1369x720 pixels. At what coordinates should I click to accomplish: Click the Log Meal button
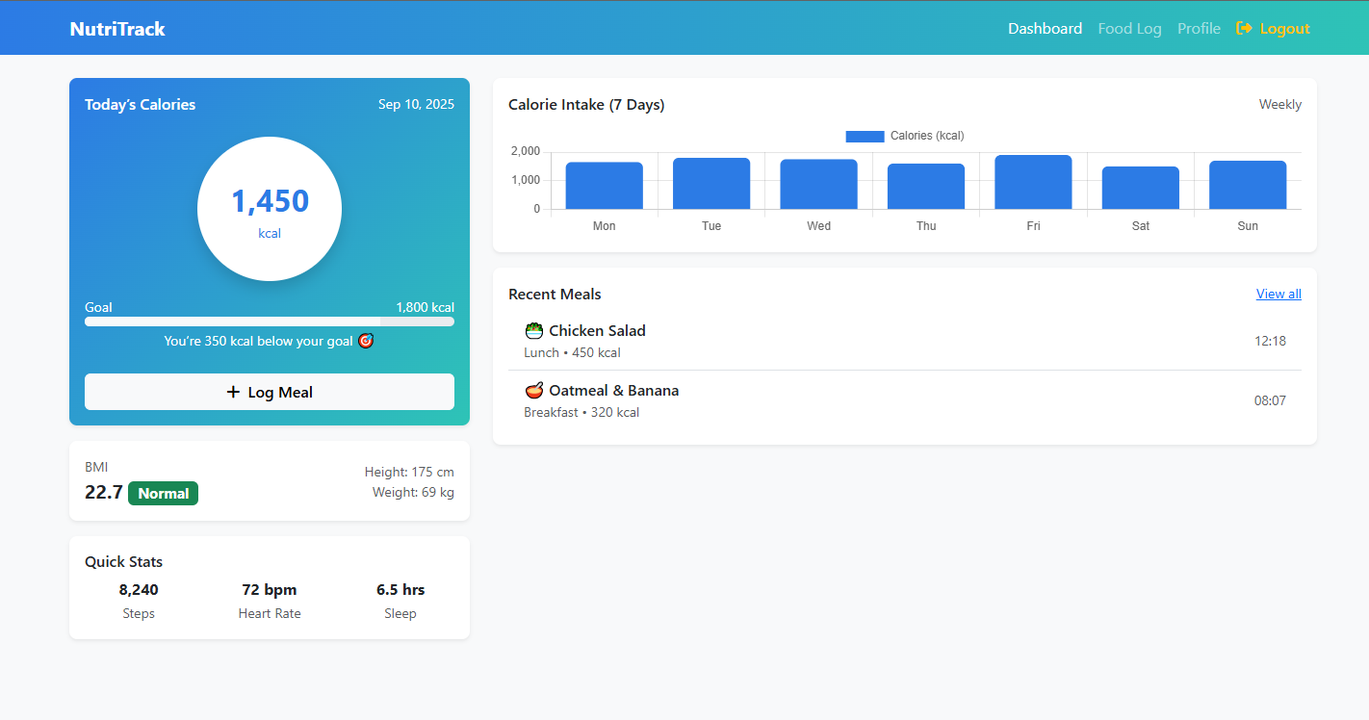point(269,392)
